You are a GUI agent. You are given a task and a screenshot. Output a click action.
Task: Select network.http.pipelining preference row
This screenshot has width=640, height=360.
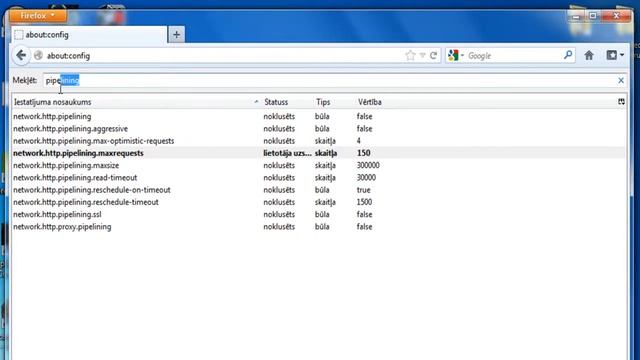tap(319, 116)
